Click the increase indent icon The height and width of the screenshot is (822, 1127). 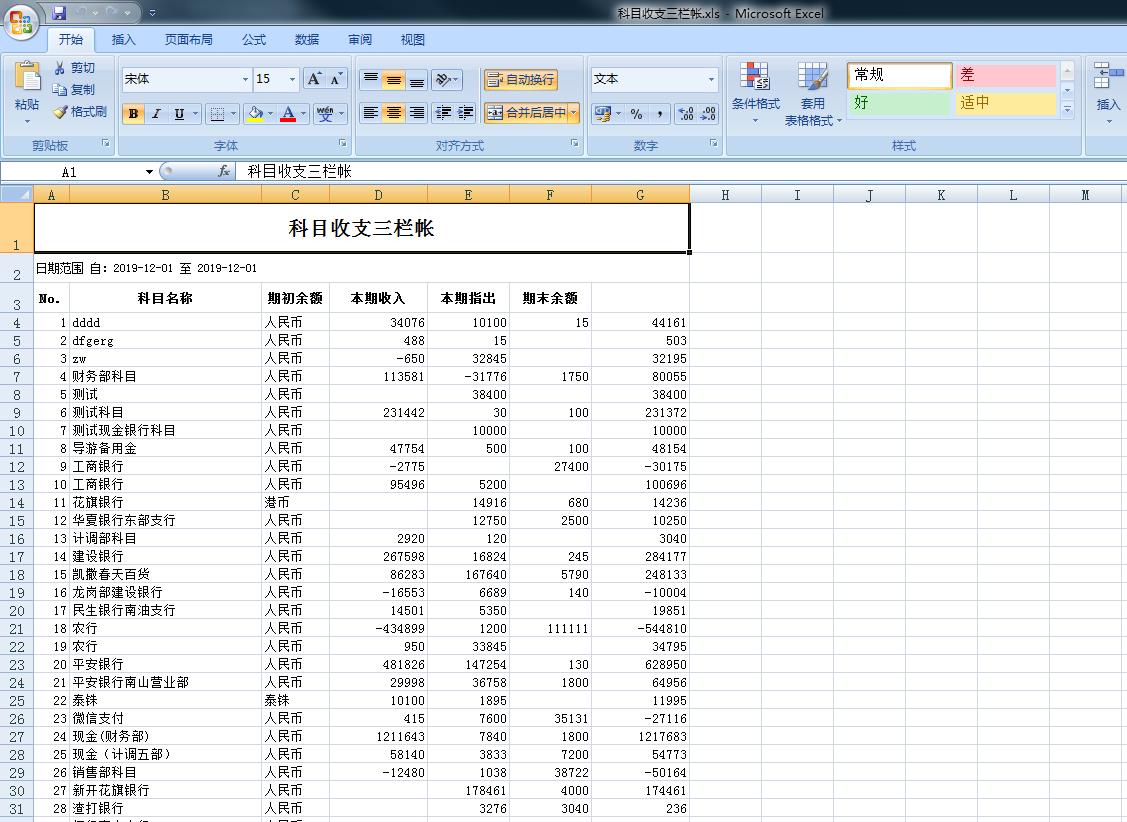point(464,113)
